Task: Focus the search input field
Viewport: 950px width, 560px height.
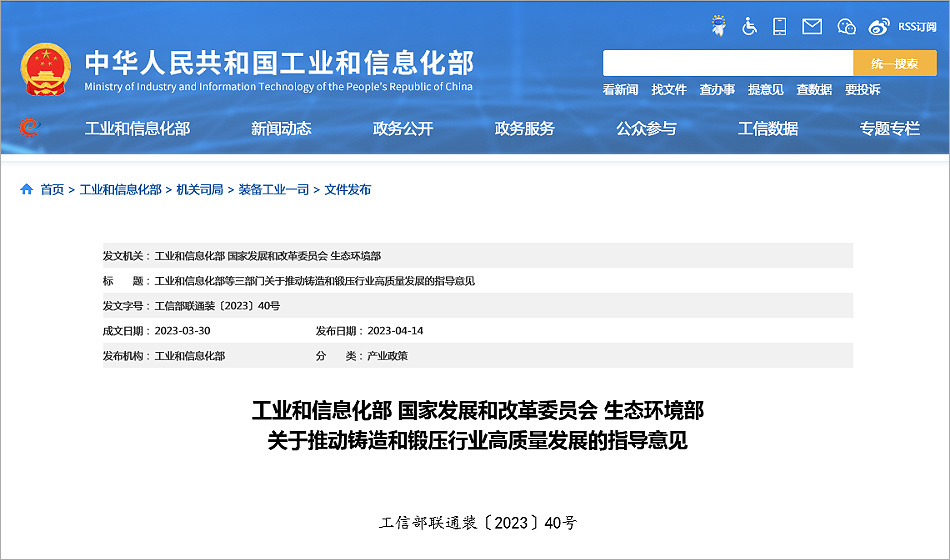Action: (x=727, y=63)
